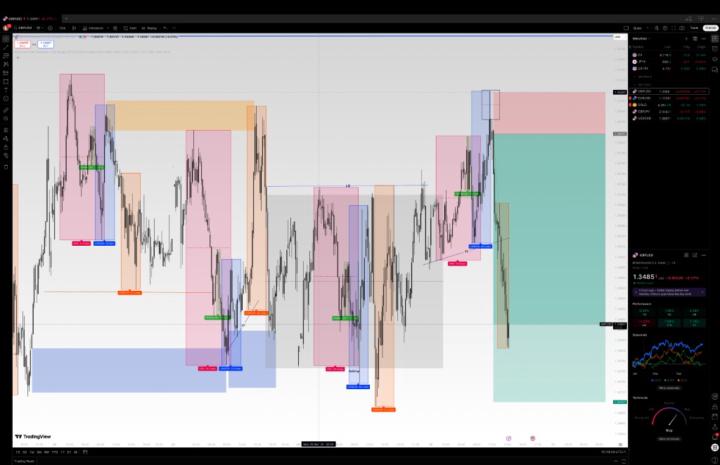Open details panel more options dots
720x465 pixels.
(703, 255)
